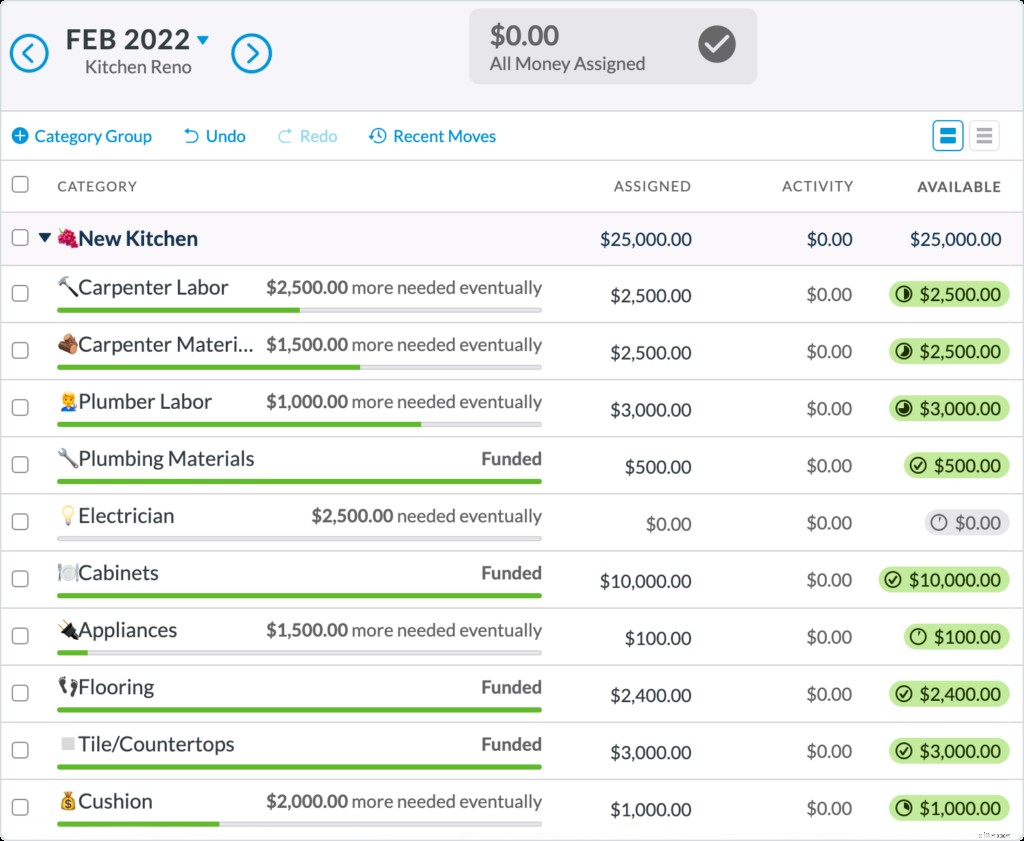The image size is (1024, 841).
Task: Add a new Category Group
Action: [x=82, y=136]
